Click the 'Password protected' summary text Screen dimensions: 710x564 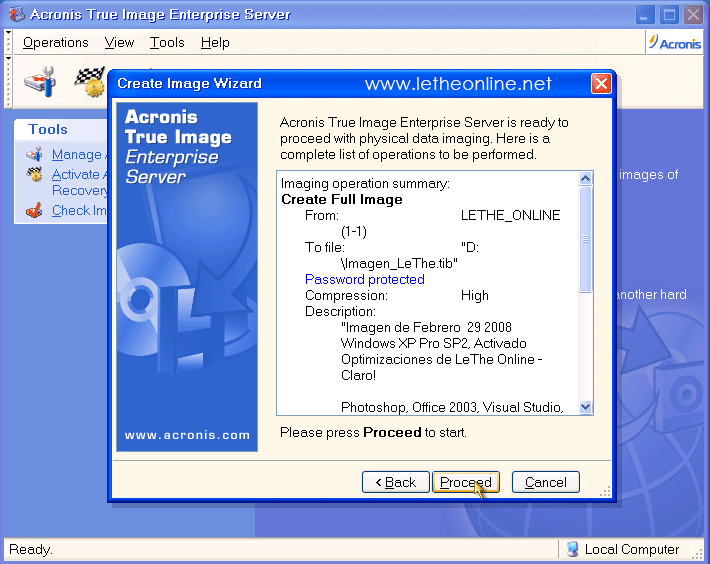click(365, 279)
